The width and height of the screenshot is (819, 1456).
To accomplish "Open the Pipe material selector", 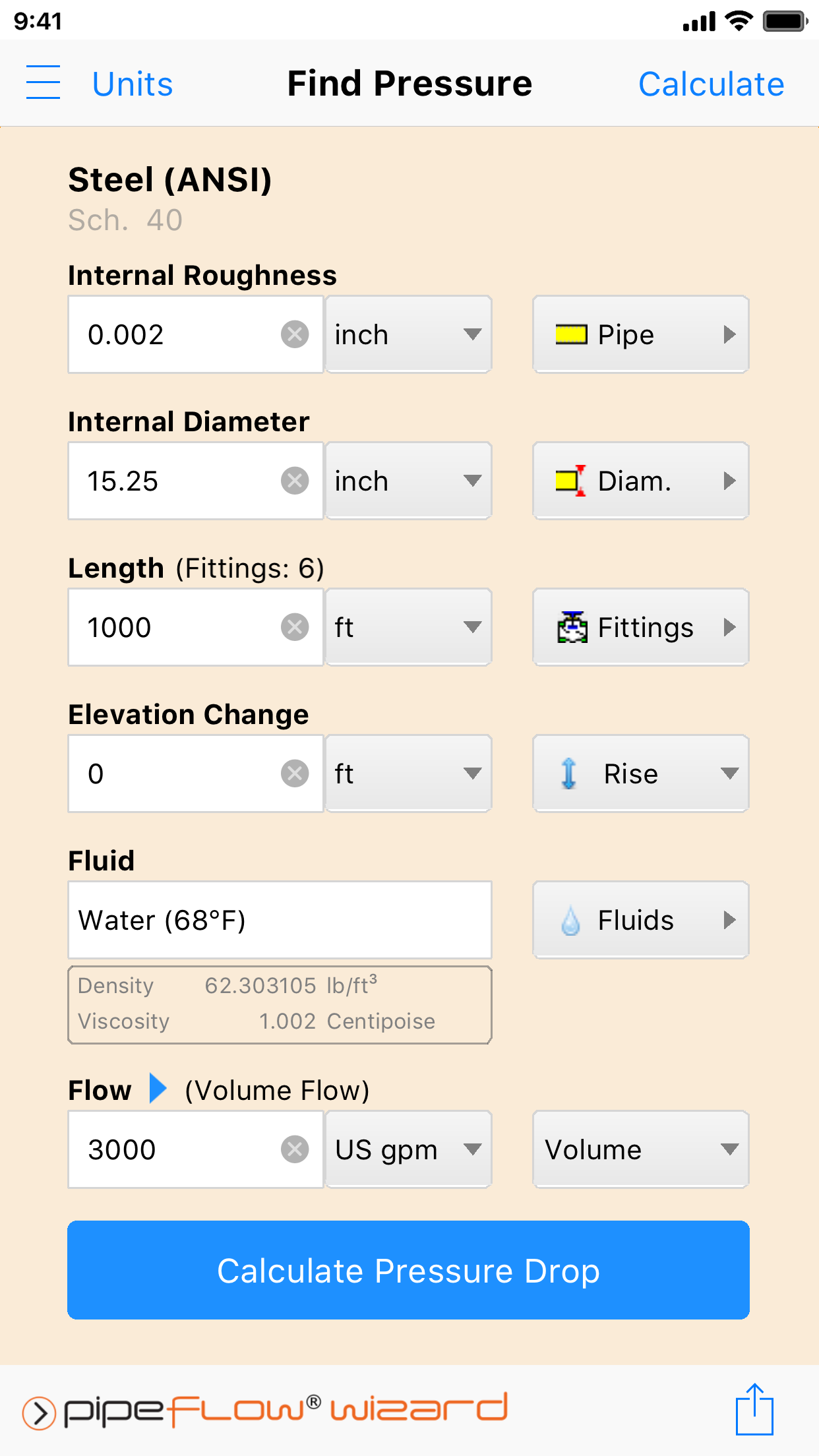I will click(x=640, y=334).
